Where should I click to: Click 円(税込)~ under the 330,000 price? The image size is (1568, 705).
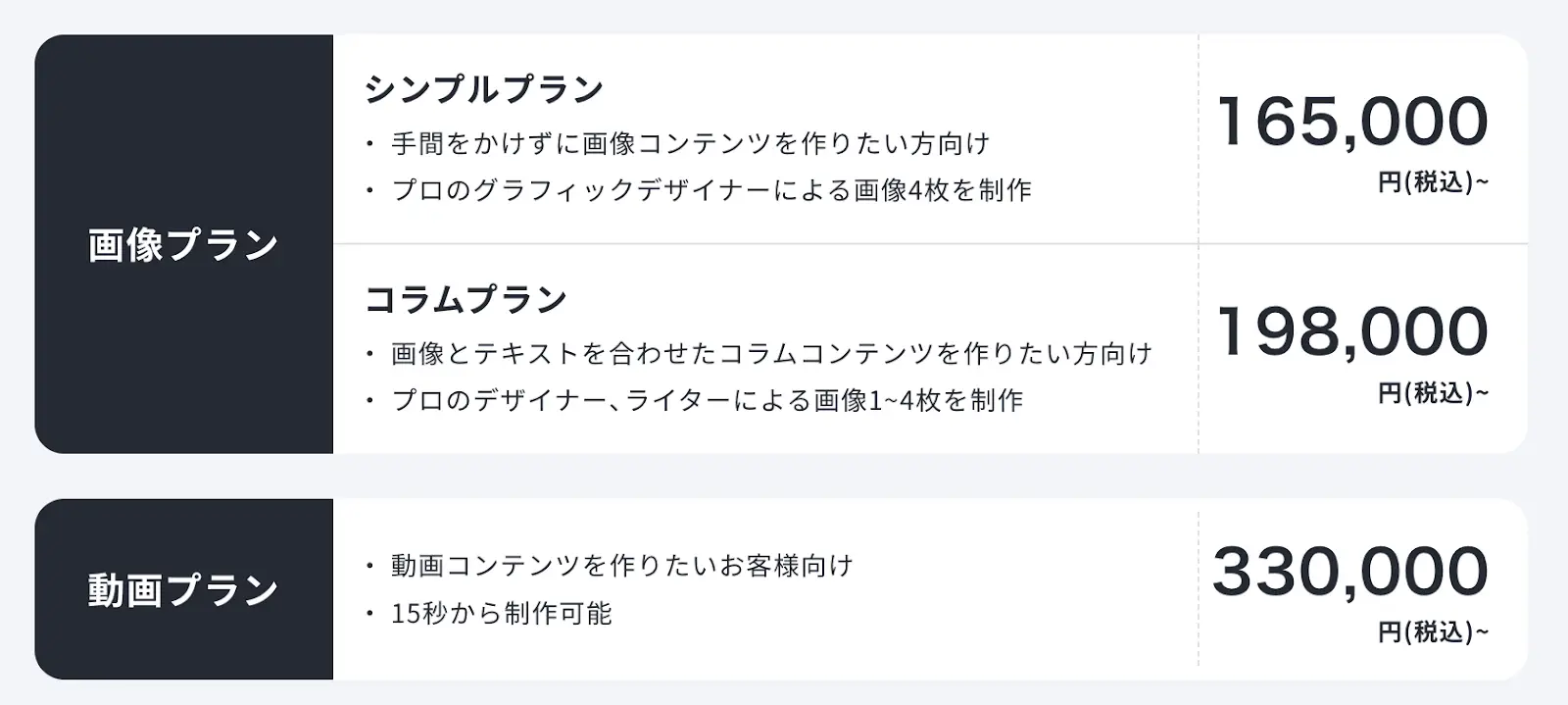(x=1433, y=633)
